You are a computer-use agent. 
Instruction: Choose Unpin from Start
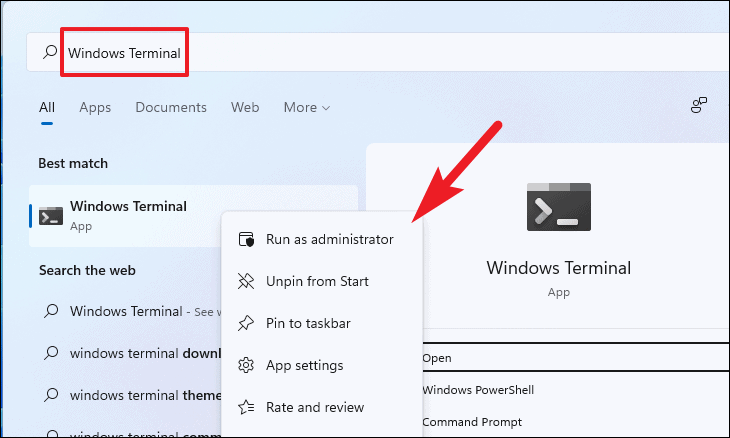322,281
